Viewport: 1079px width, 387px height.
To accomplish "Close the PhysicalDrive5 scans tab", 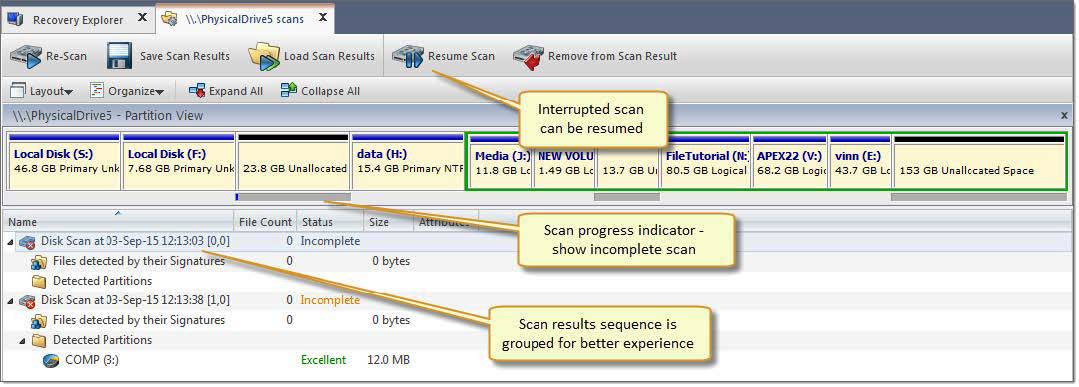I will (322, 17).
